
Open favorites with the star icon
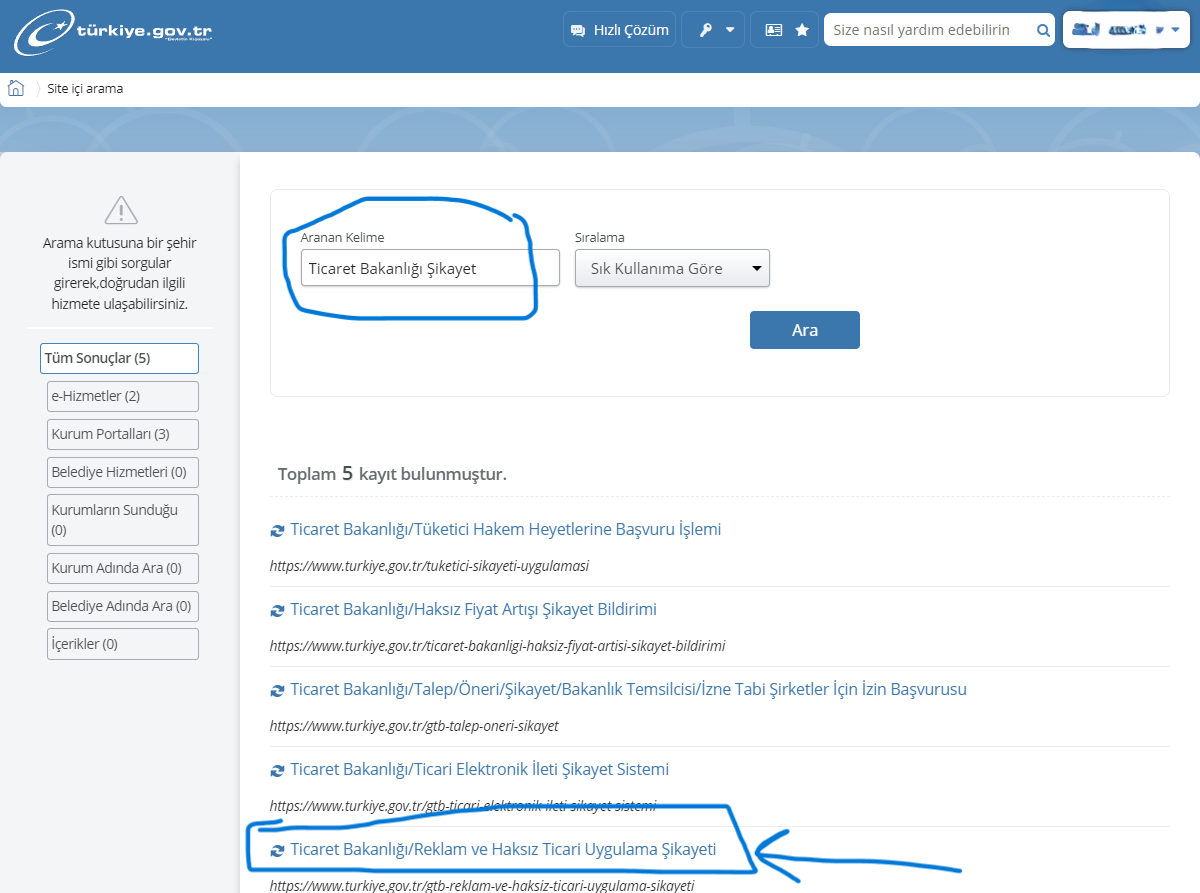[x=802, y=30]
